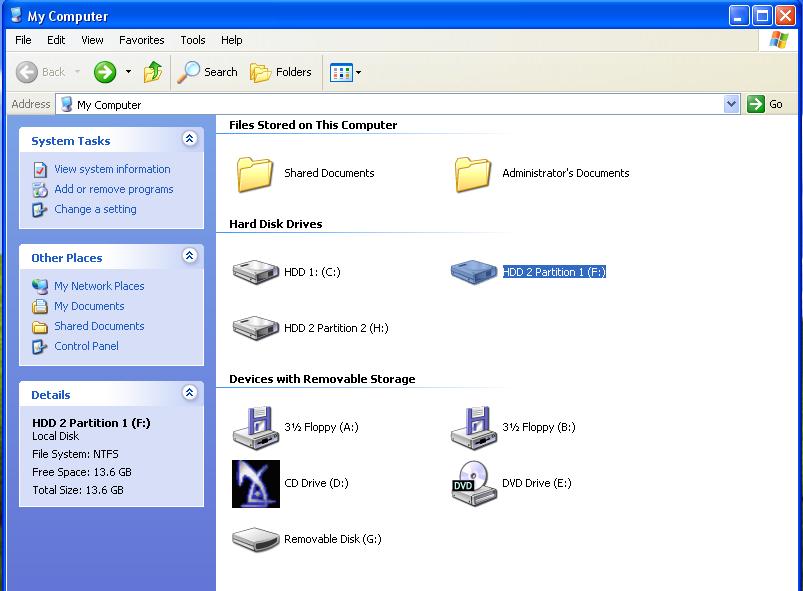Open the Tools menu

point(193,40)
